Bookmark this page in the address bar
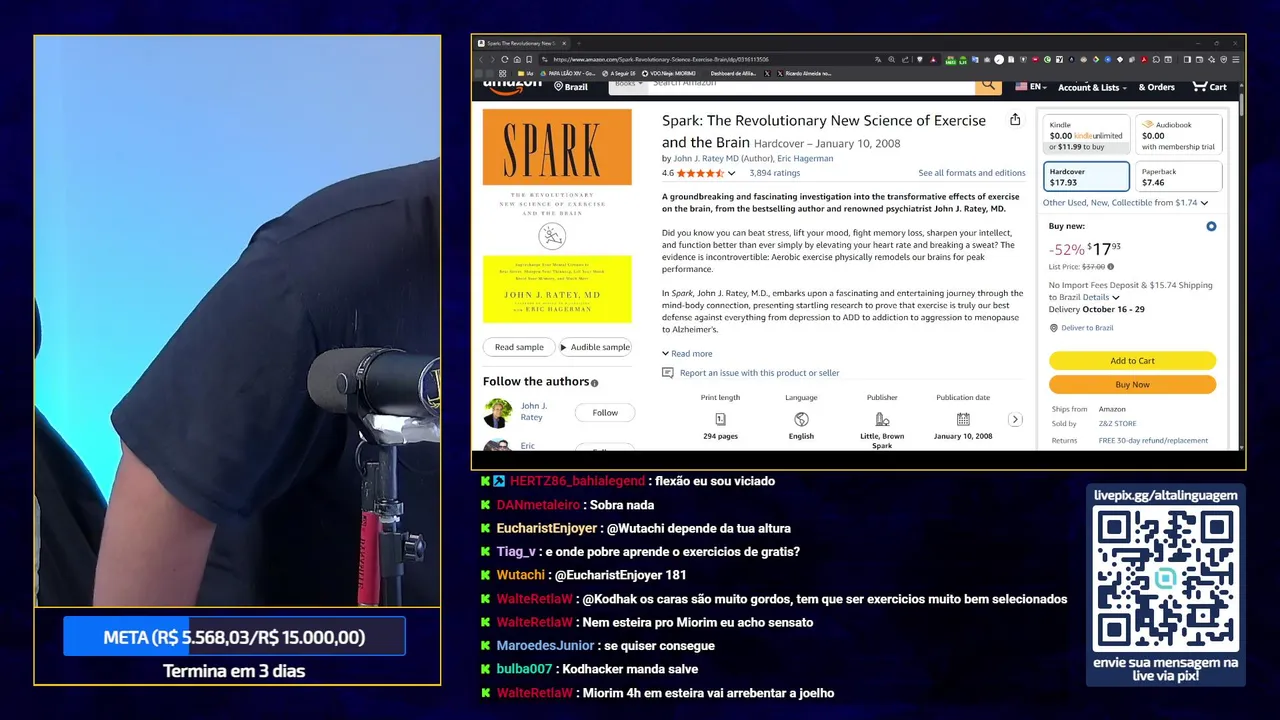1280x720 pixels. point(529,59)
